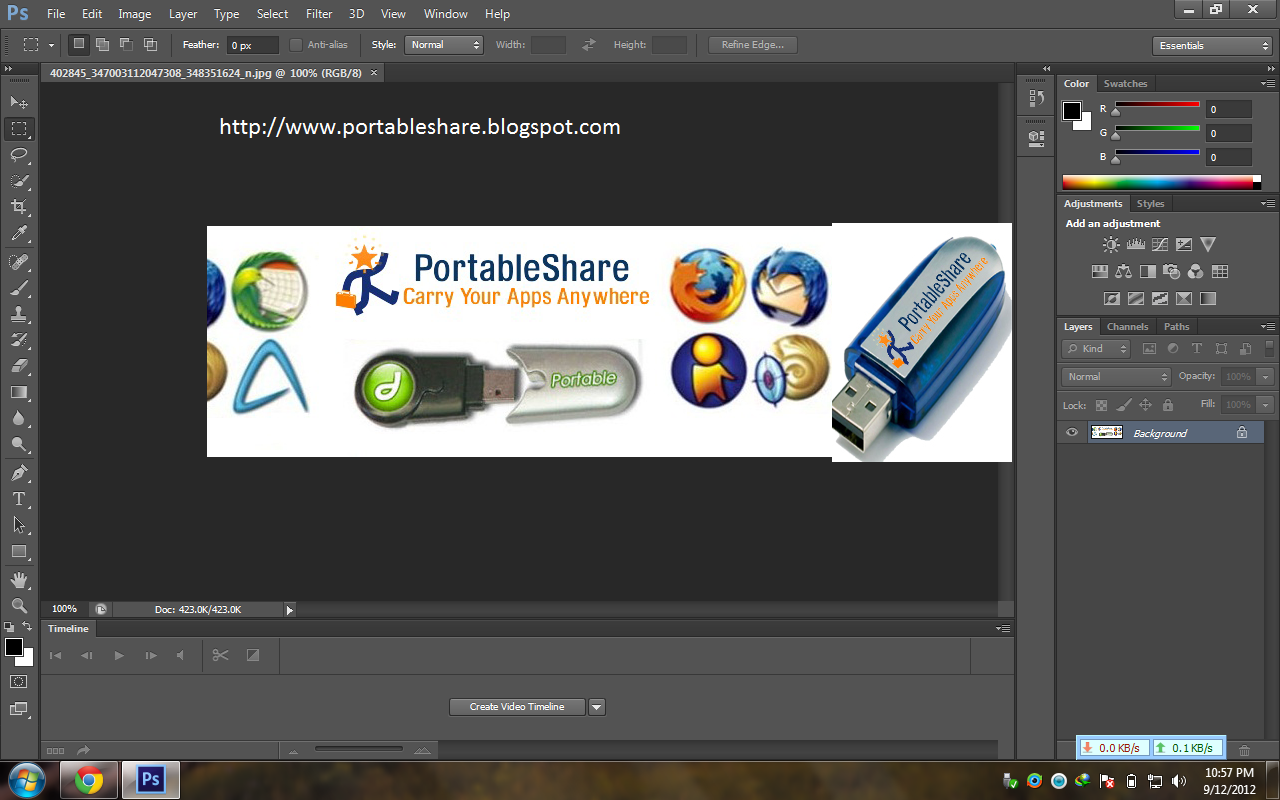The width and height of the screenshot is (1280, 800).
Task: Open the Layers panel flyout menu
Action: 1269,327
